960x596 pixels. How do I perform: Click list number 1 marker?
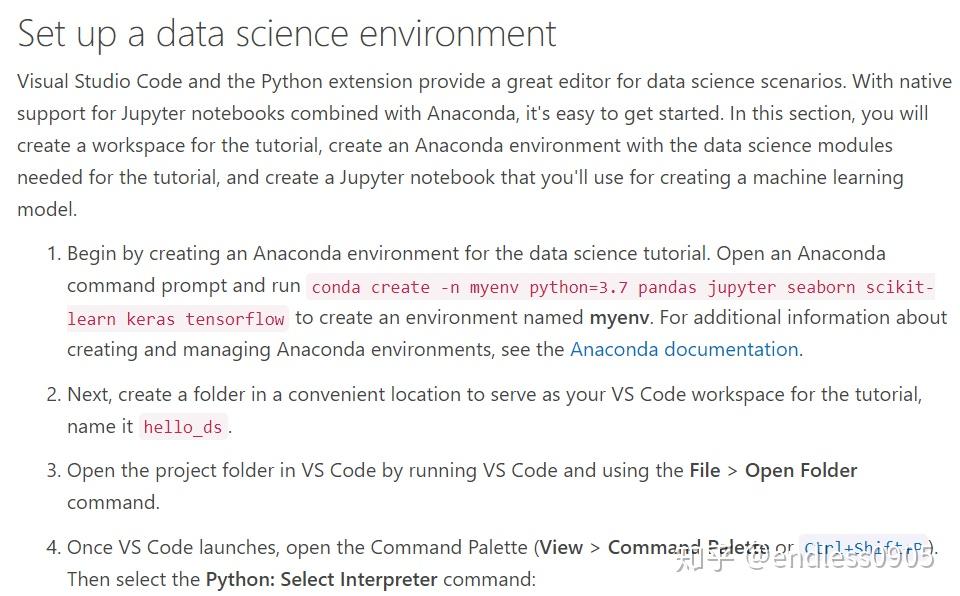[53, 254]
